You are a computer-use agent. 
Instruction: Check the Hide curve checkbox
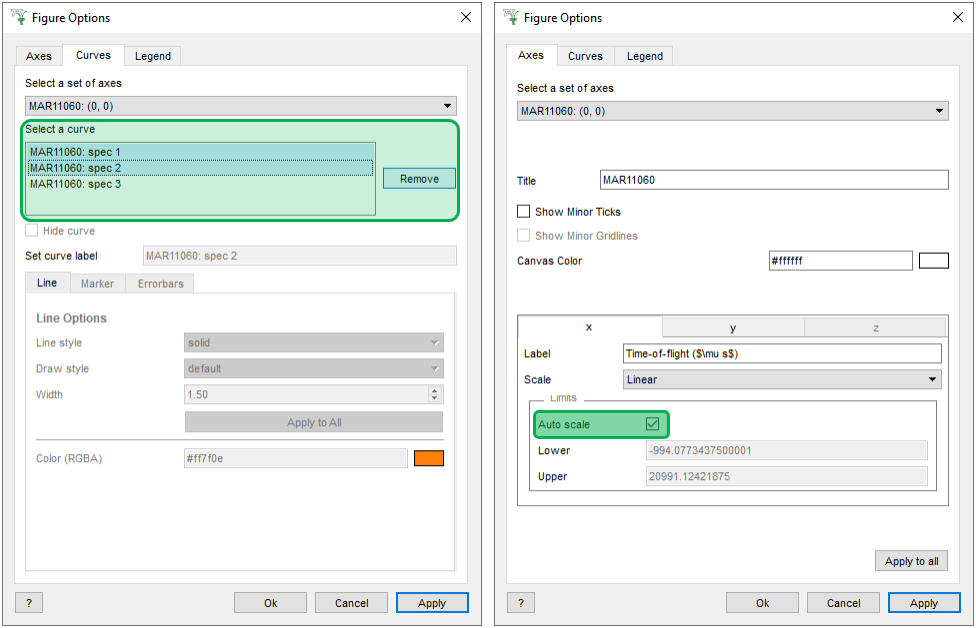(32, 231)
